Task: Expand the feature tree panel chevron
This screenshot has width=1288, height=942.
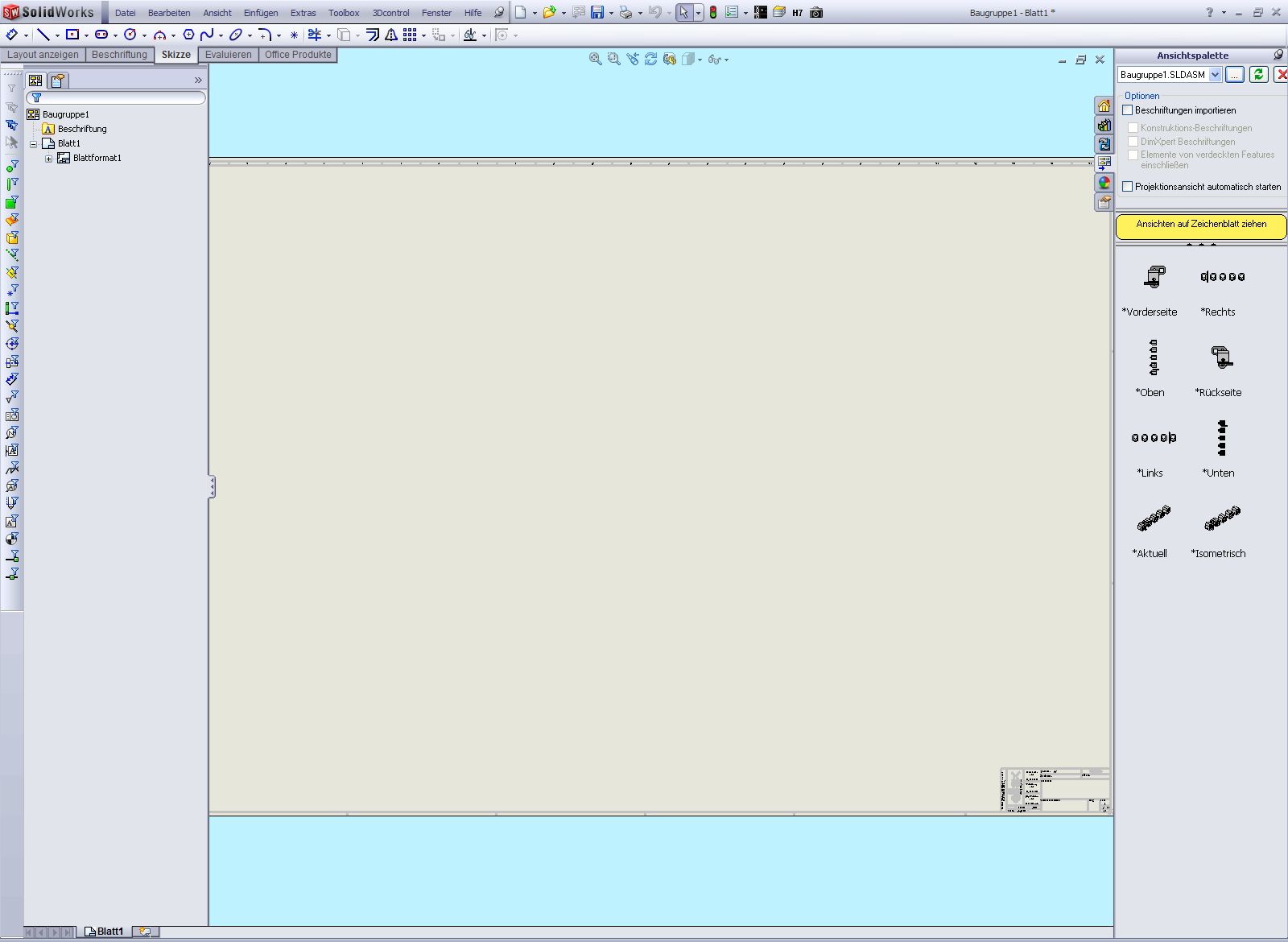Action: tap(198, 81)
